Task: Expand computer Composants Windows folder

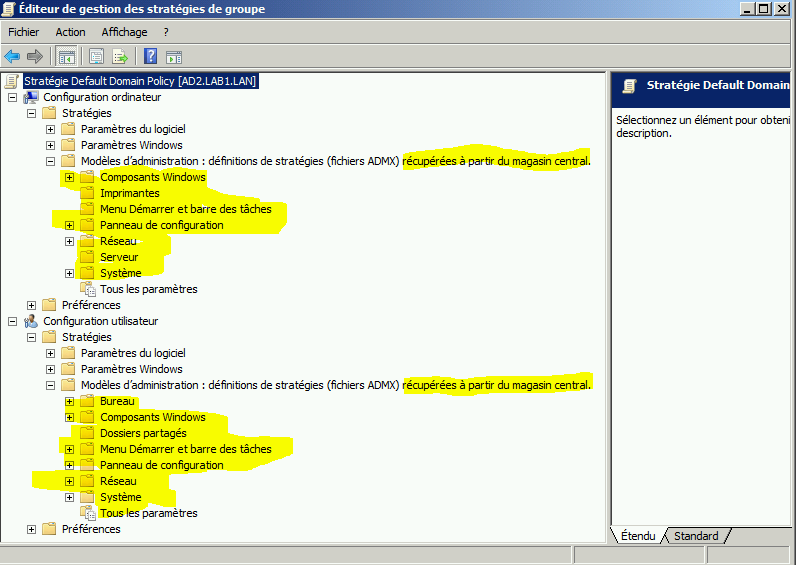Action: (x=70, y=177)
